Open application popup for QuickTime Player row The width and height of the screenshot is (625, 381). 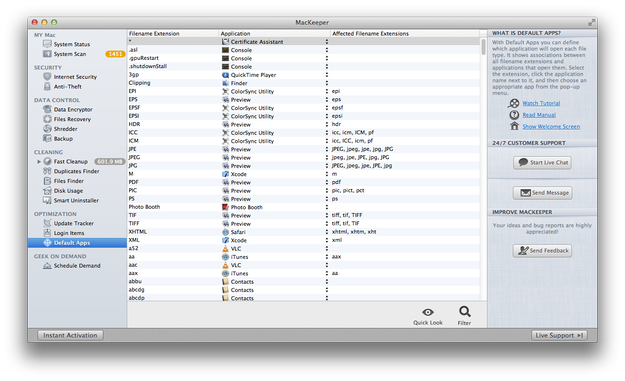326,75
